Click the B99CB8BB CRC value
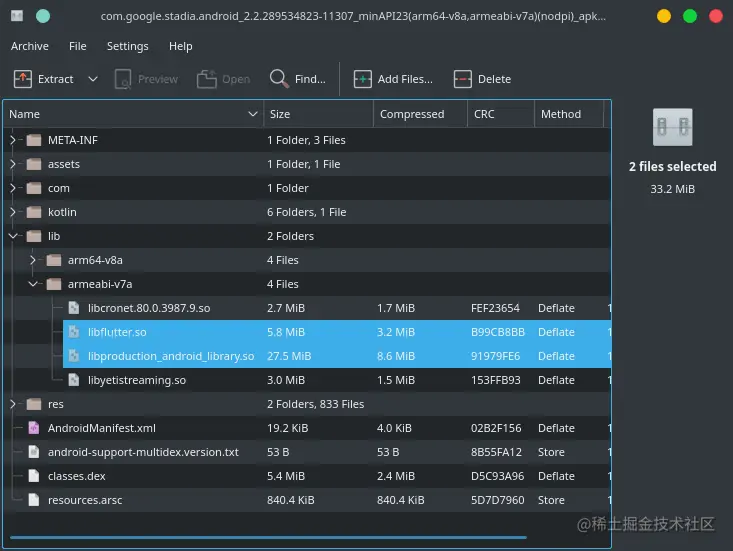733x551 pixels. tap(497, 332)
